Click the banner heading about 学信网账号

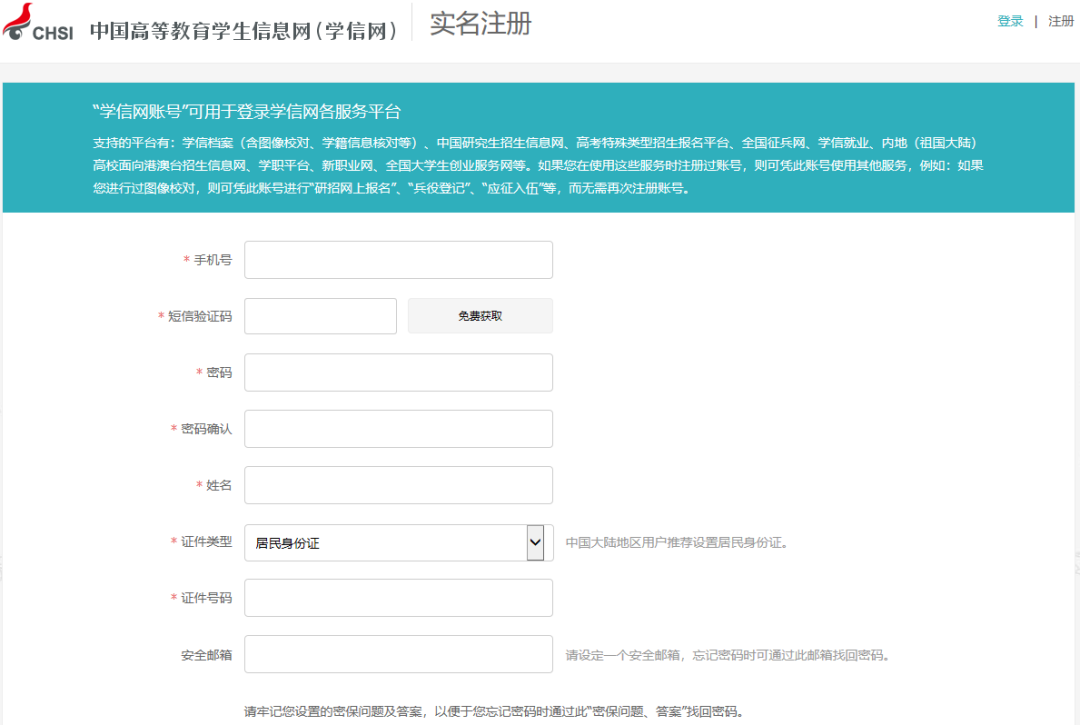point(246,112)
